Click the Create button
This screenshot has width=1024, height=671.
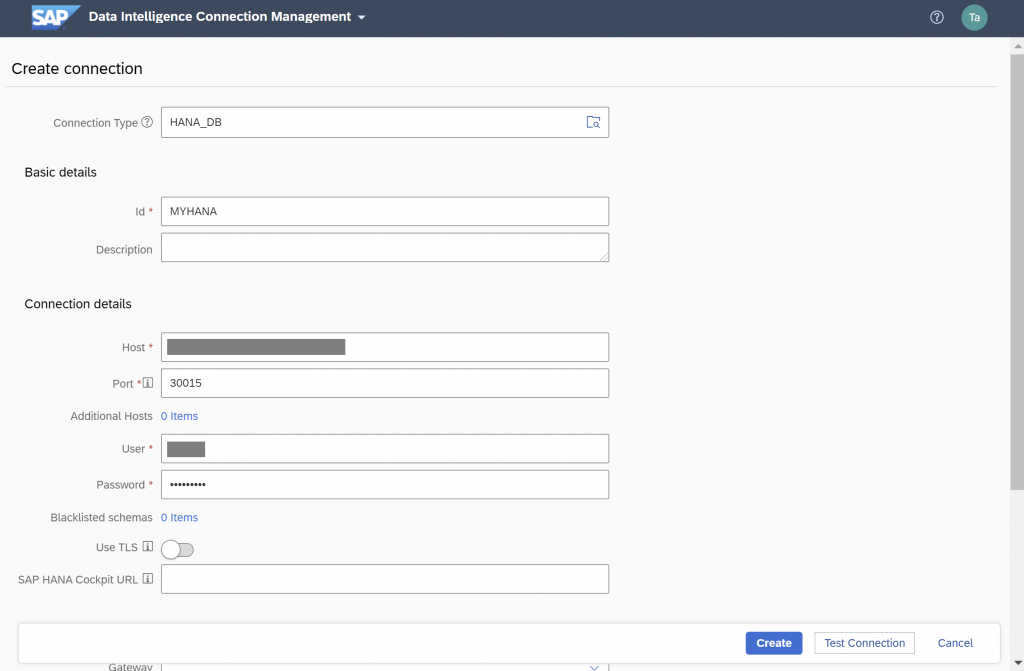774,643
